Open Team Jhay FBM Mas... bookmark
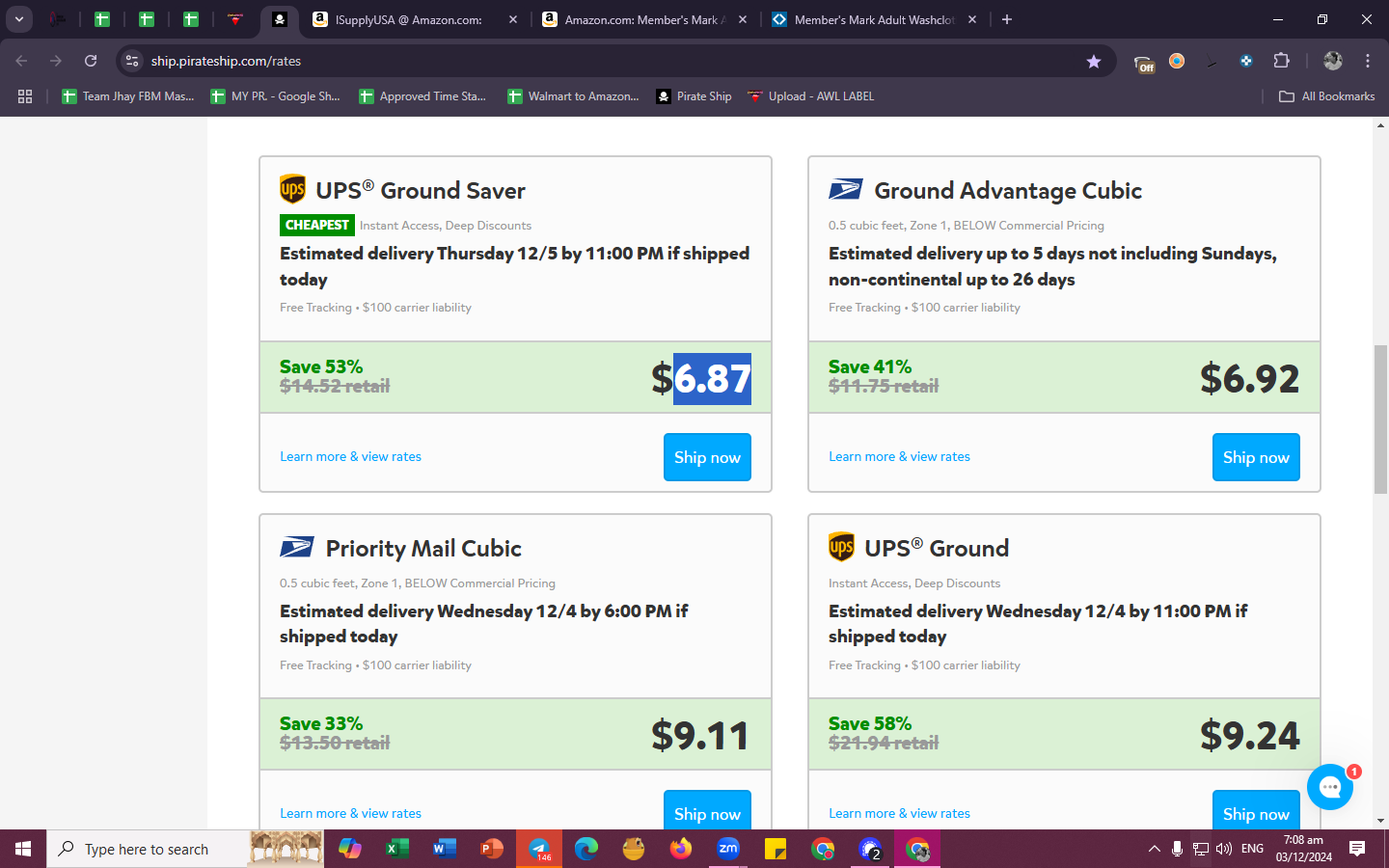Screen dimensions: 1389x868 click(127, 96)
